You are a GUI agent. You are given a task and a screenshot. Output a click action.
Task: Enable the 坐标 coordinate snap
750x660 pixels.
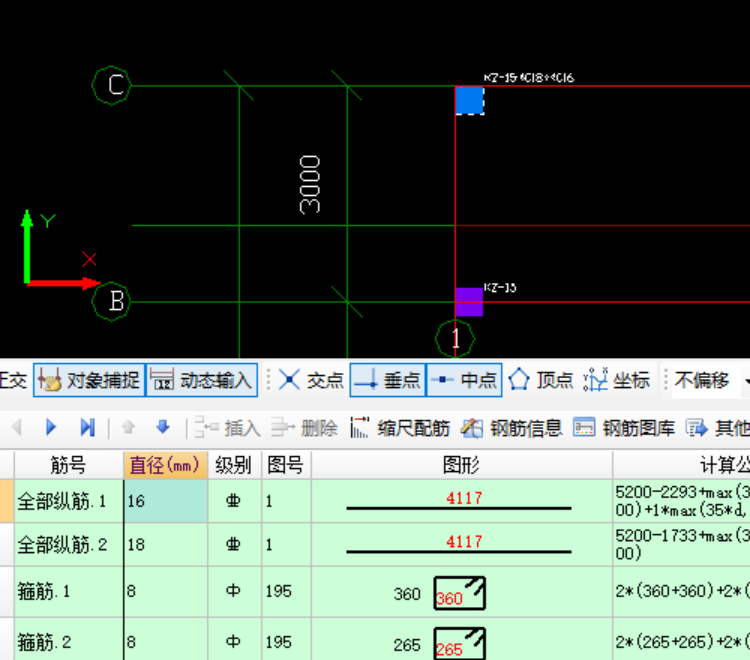click(x=617, y=380)
